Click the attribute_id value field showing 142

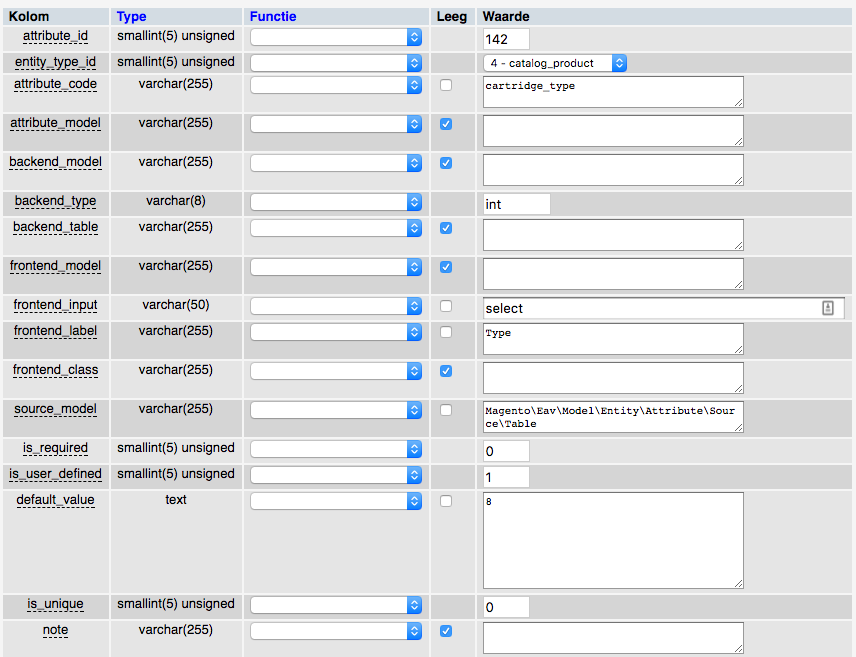(x=504, y=38)
